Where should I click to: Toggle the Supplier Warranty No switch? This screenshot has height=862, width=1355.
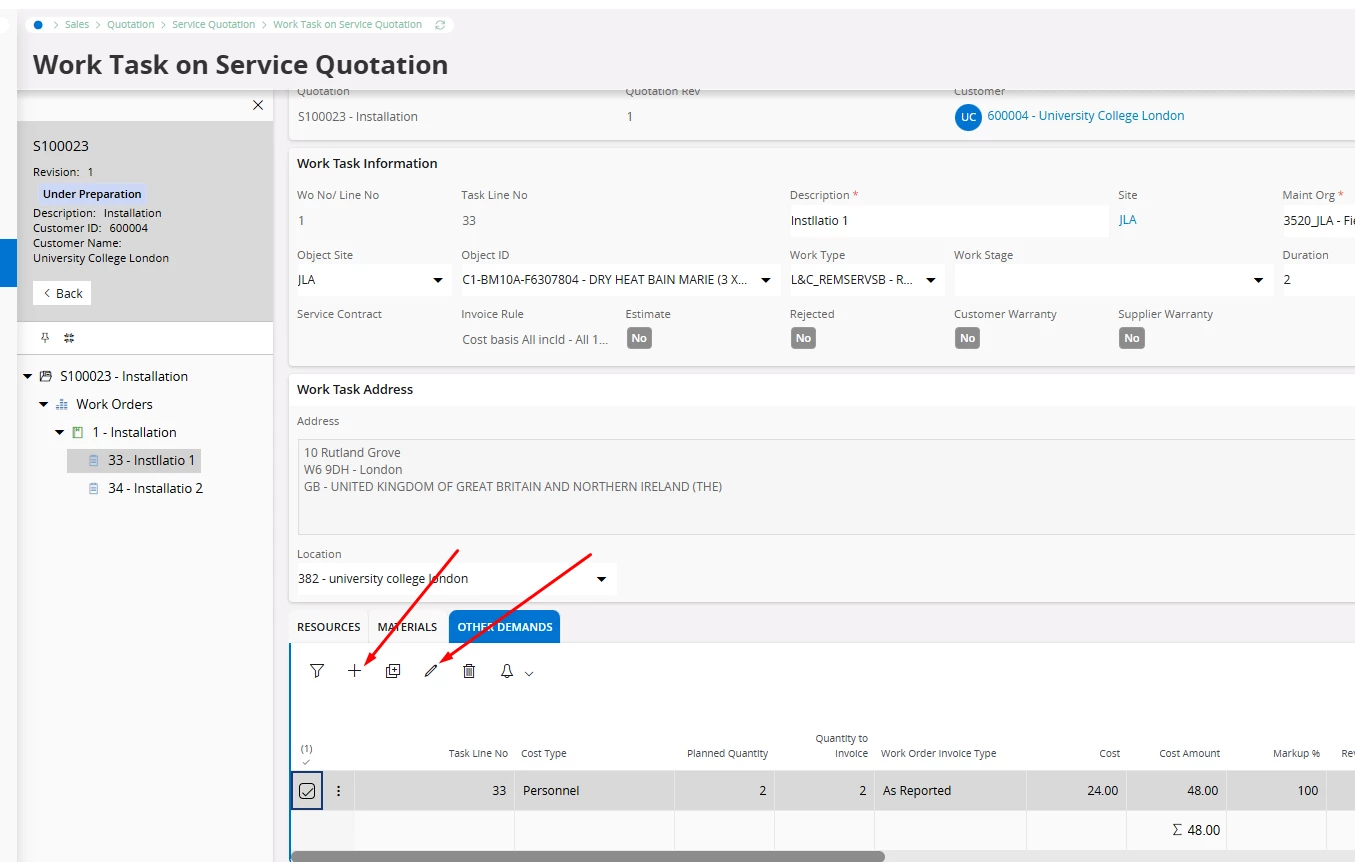pyautogui.click(x=1131, y=338)
